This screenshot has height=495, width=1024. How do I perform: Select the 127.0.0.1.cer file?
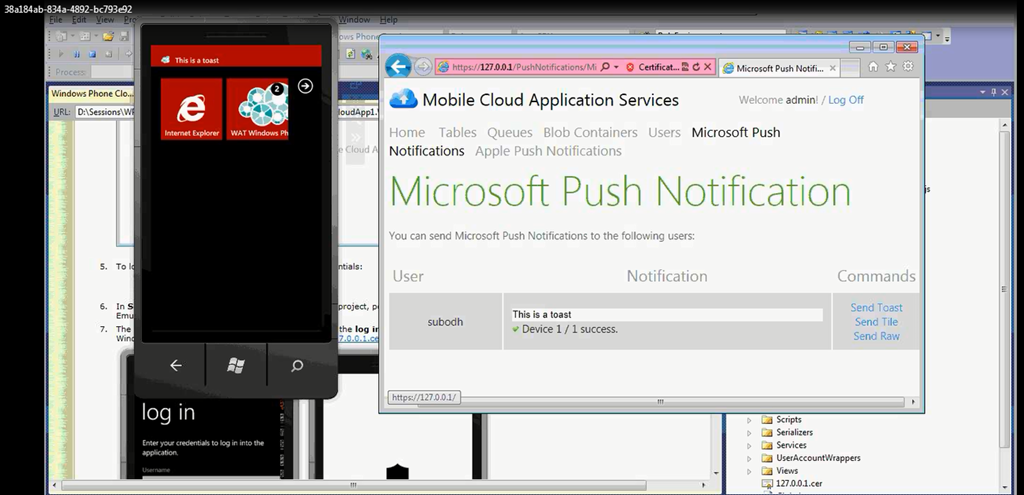point(792,484)
